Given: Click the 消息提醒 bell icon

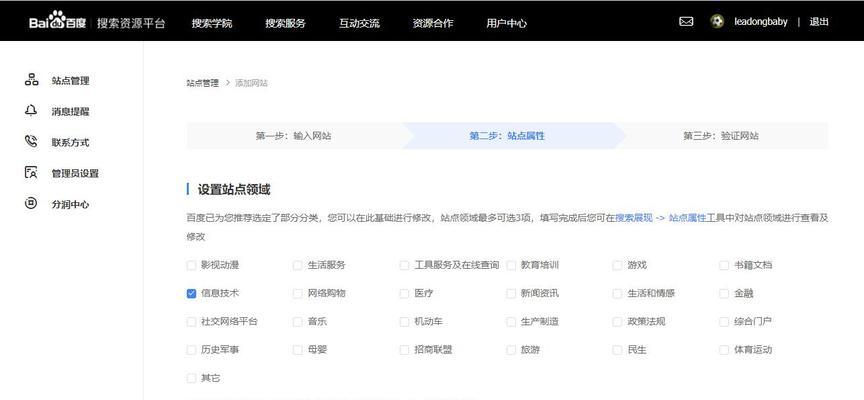Looking at the screenshot, I should point(31,111).
